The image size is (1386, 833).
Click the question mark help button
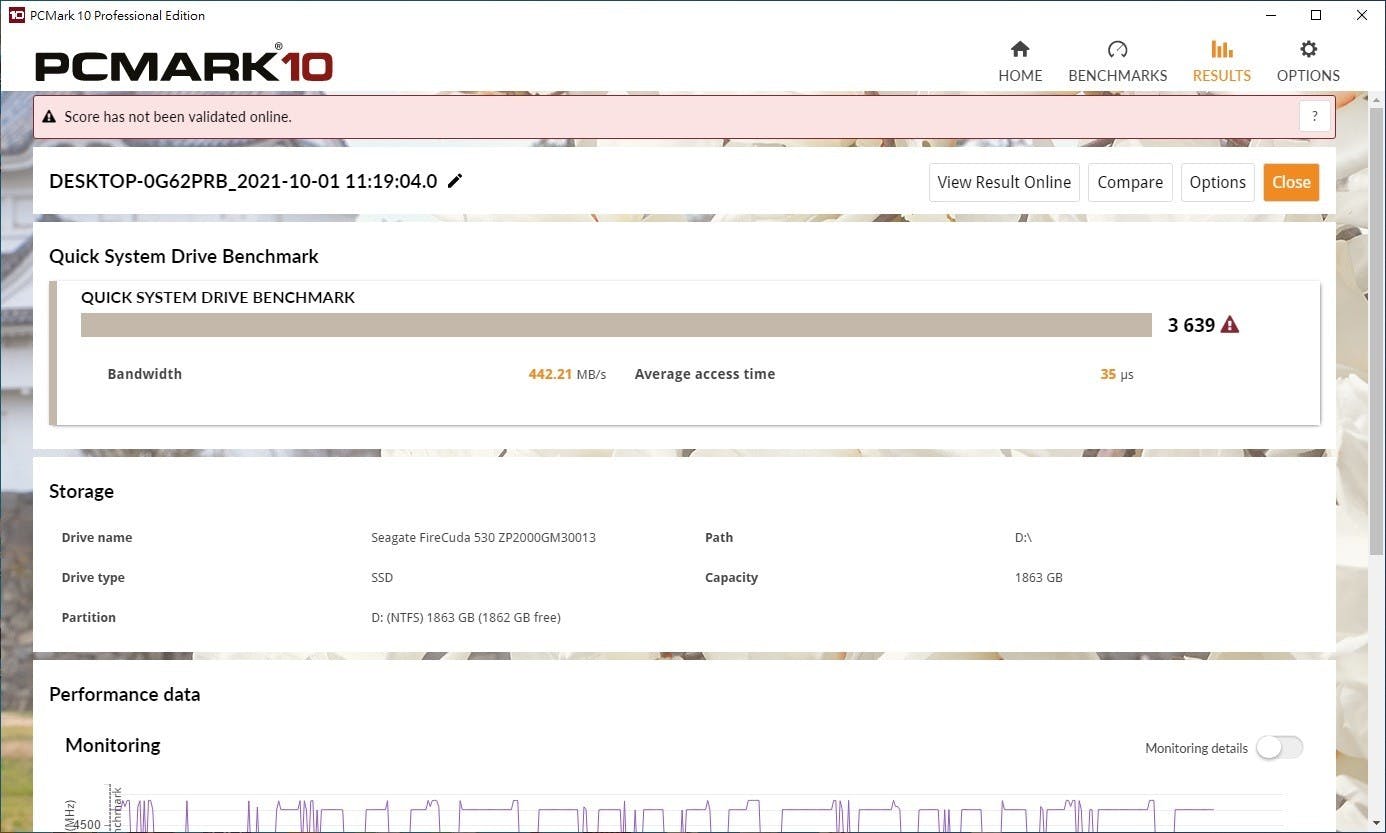pos(1316,116)
